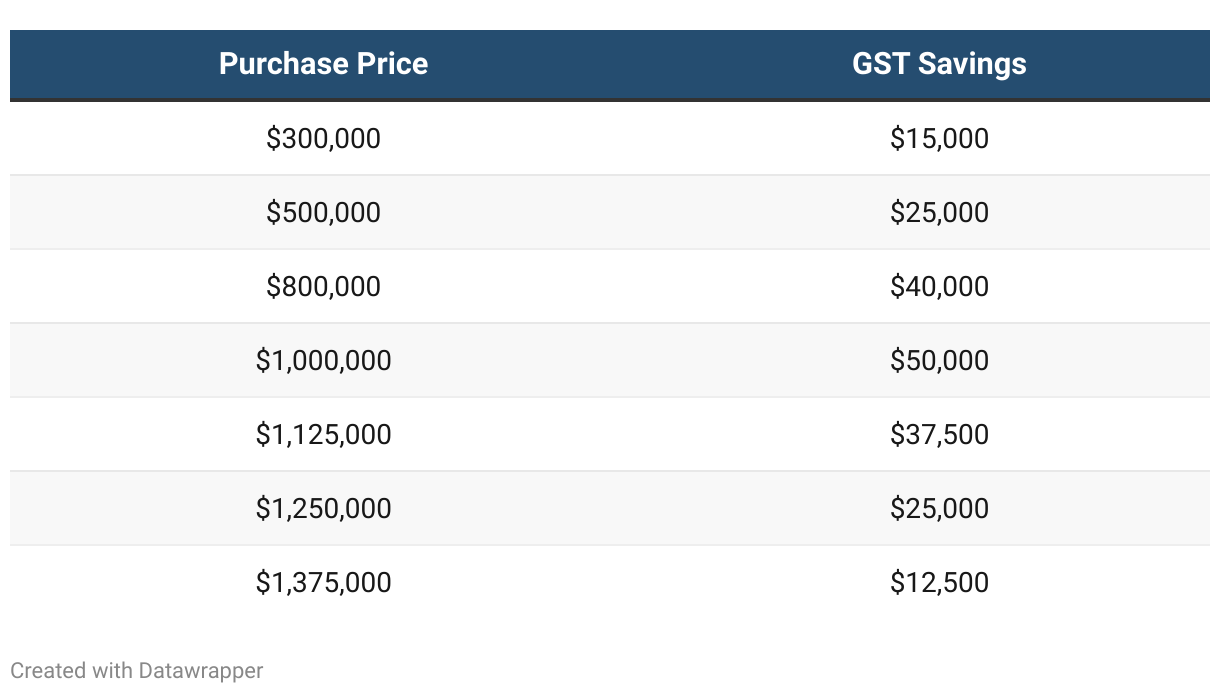Select the $300,000 purchase price cell
Viewport: 1220px width, 694px height.
point(323,138)
